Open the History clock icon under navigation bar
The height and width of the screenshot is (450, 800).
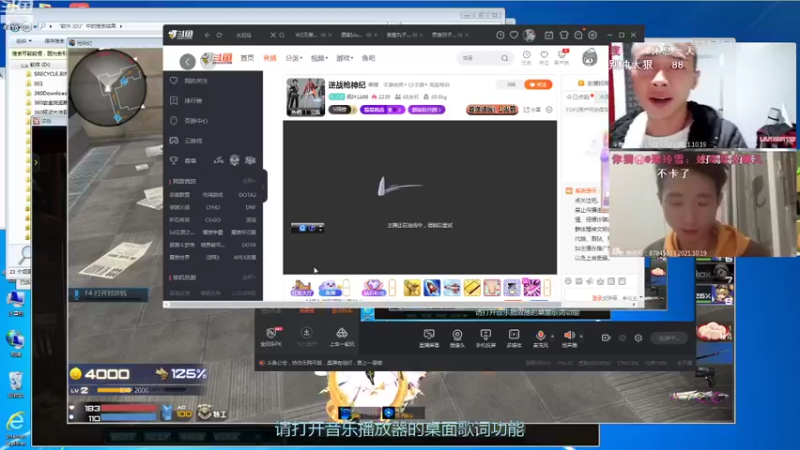(x=527, y=55)
